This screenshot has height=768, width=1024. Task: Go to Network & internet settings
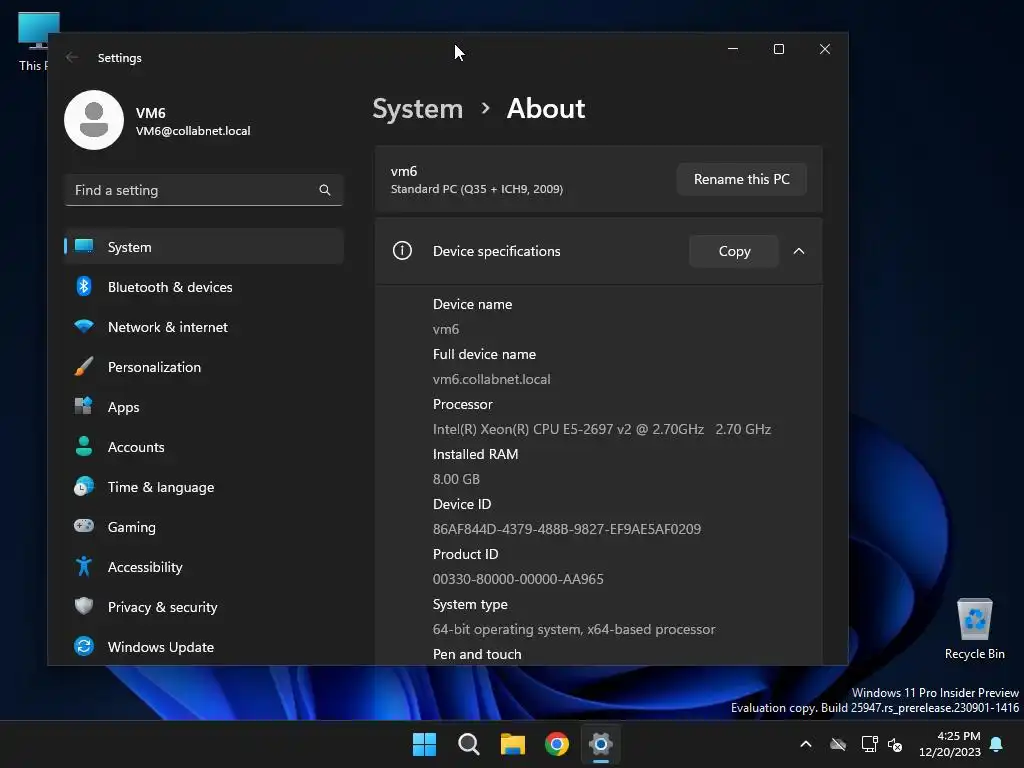204,327
